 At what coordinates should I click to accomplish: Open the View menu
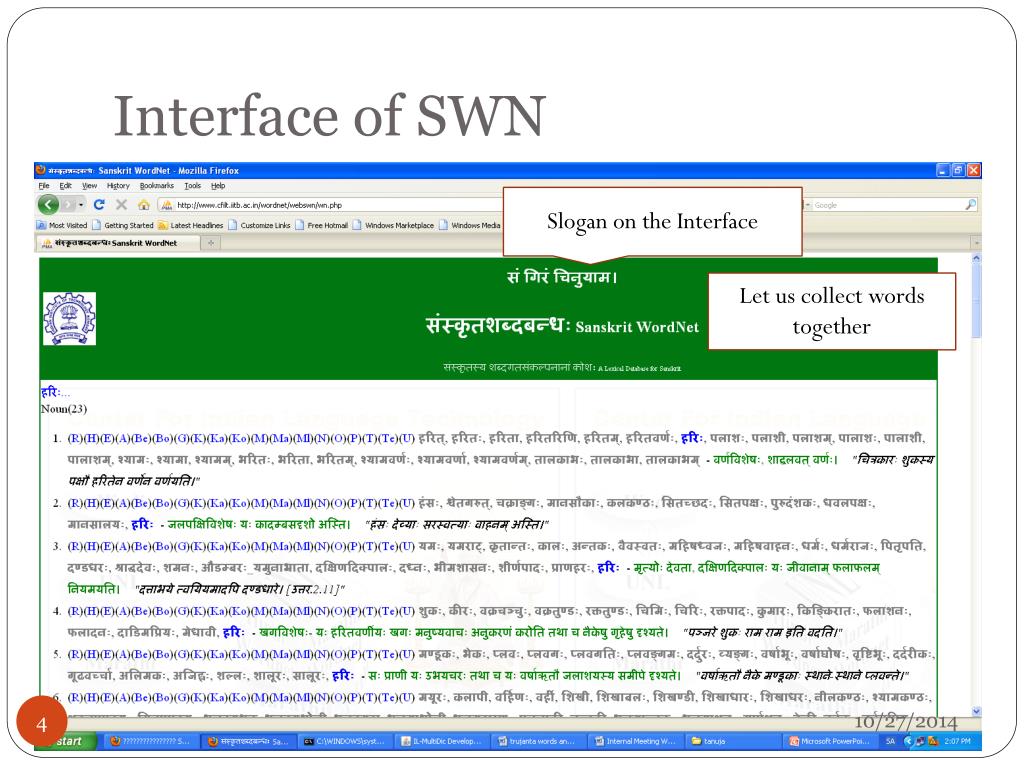click(x=89, y=186)
